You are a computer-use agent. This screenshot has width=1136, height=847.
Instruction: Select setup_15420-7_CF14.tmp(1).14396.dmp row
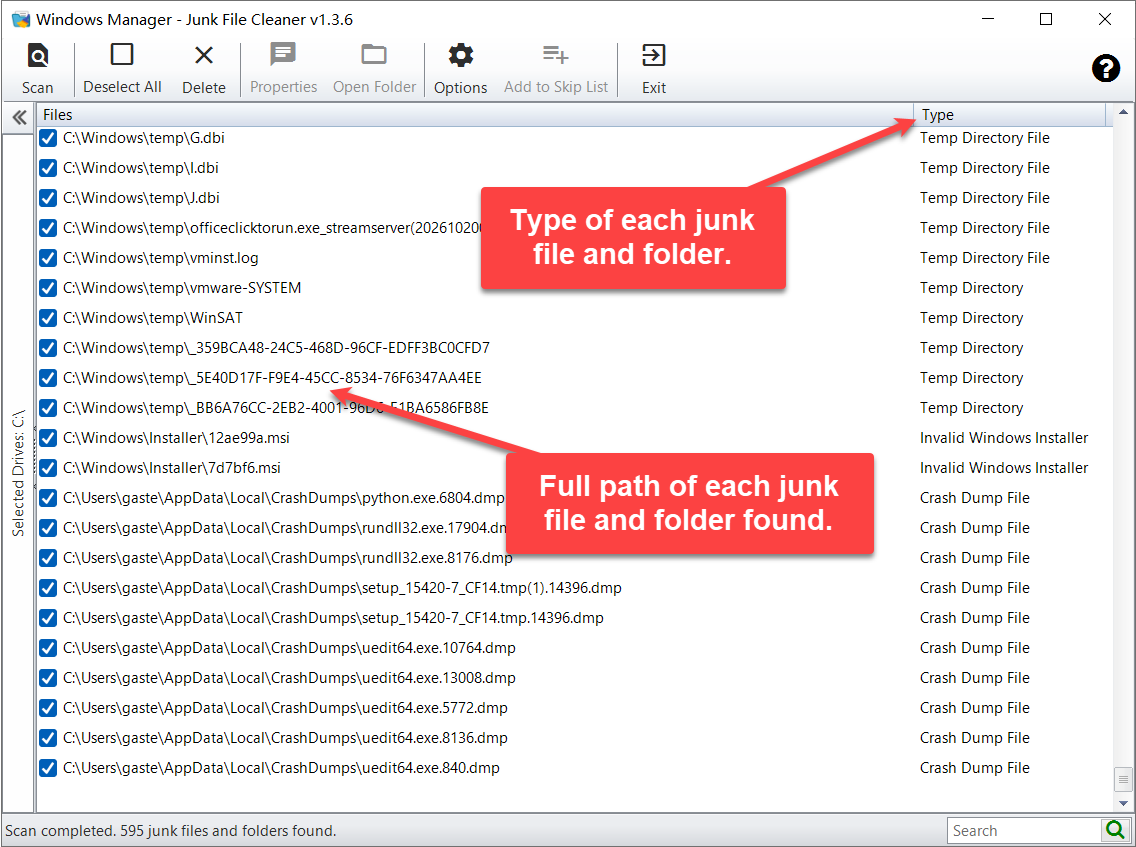coord(575,588)
